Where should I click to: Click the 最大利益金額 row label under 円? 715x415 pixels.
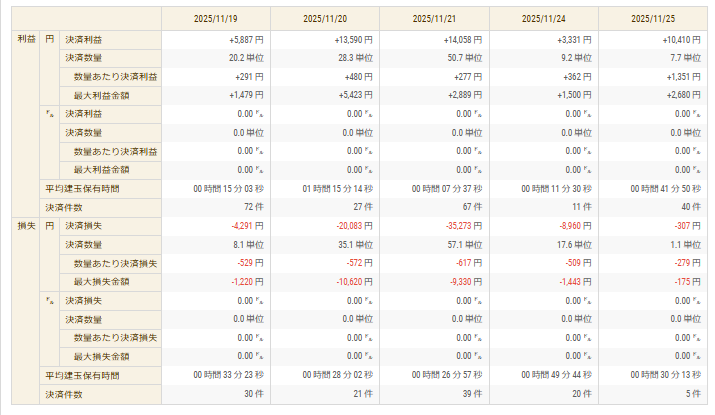point(101,96)
